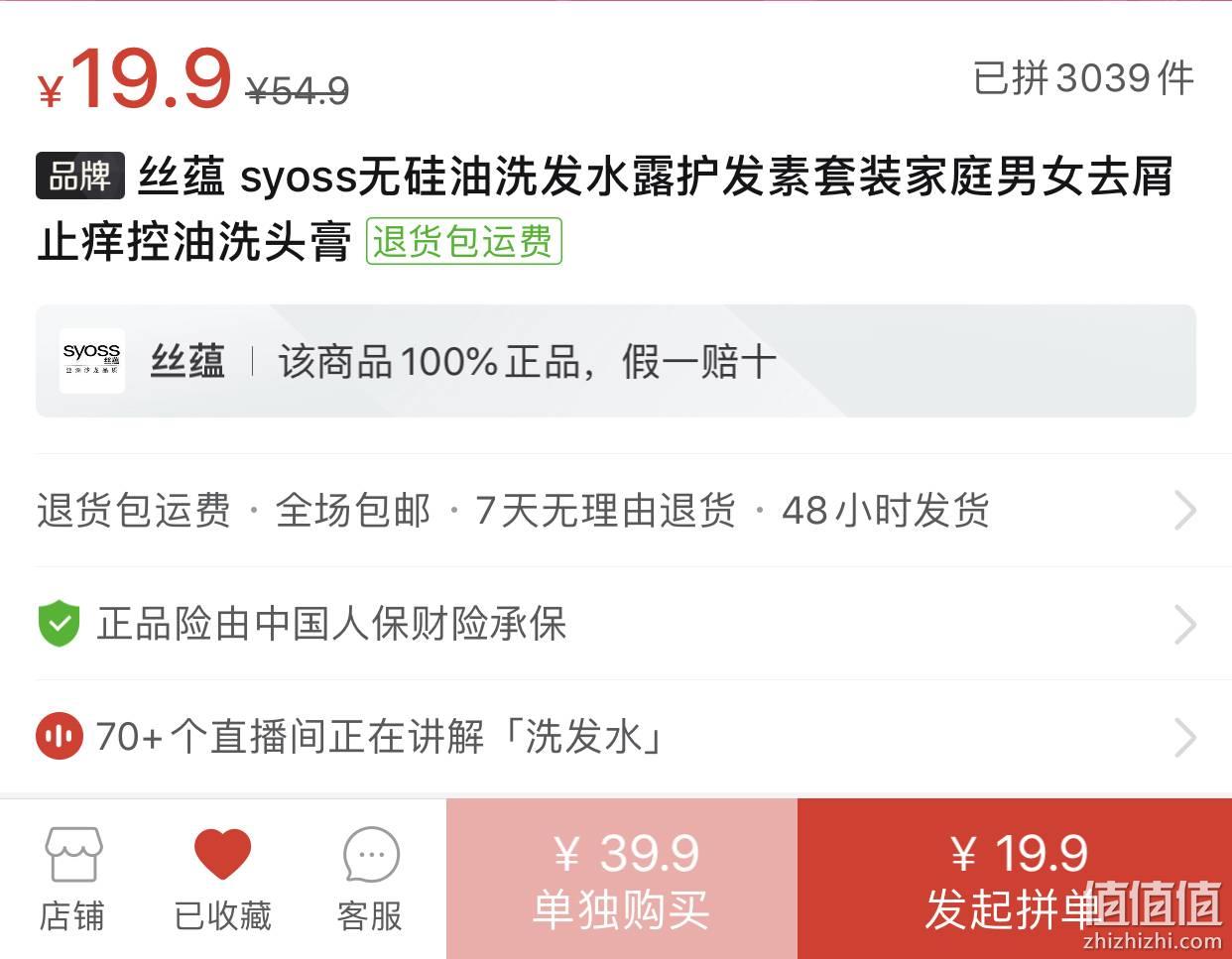Expand the 直播间 live rooms row chevron
Image resolution: width=1232 pixels, height=959 pixels.
click(x=1184, y=737)
